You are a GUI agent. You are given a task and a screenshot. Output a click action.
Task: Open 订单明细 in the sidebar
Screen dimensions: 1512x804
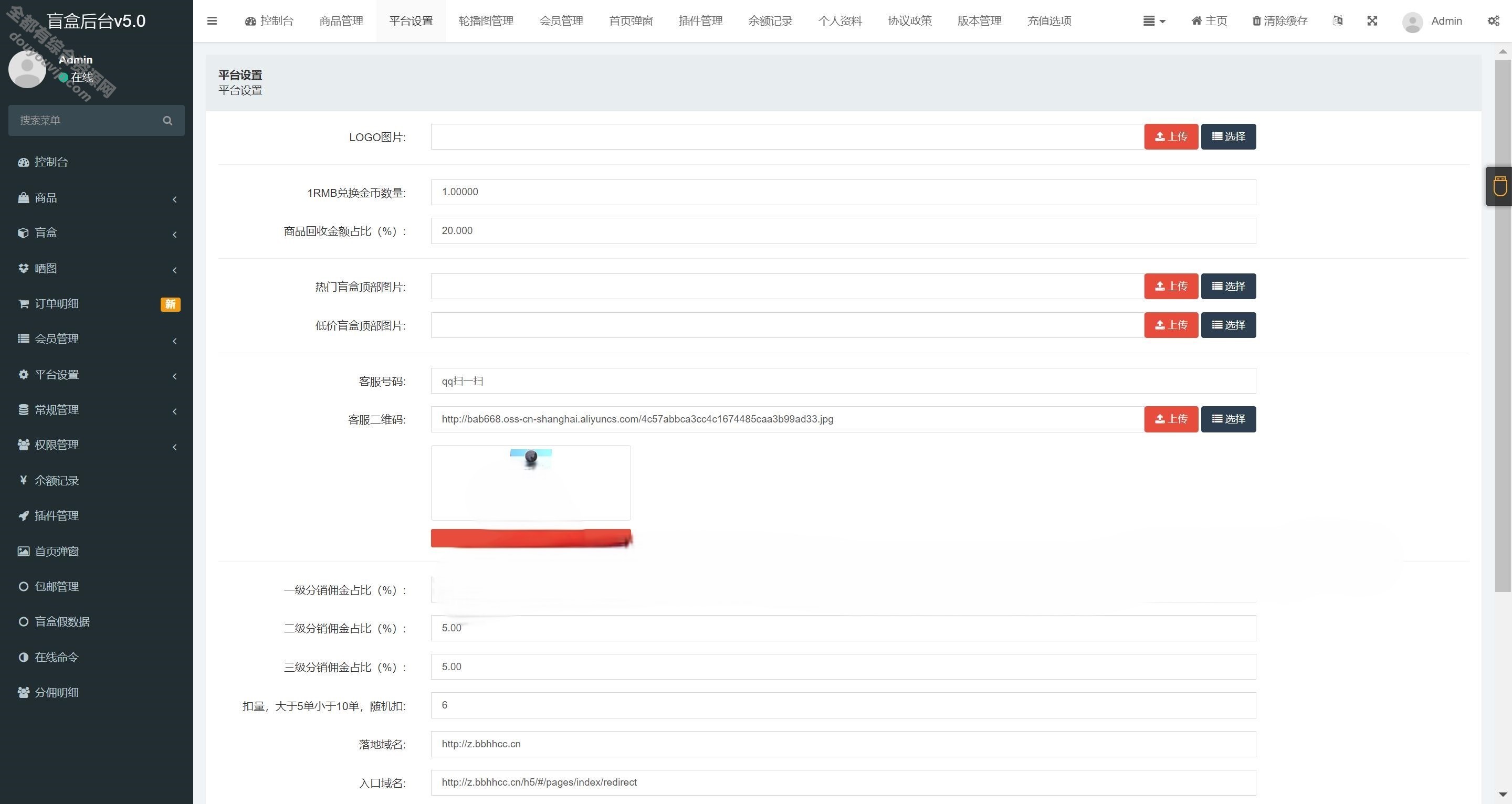96,303
